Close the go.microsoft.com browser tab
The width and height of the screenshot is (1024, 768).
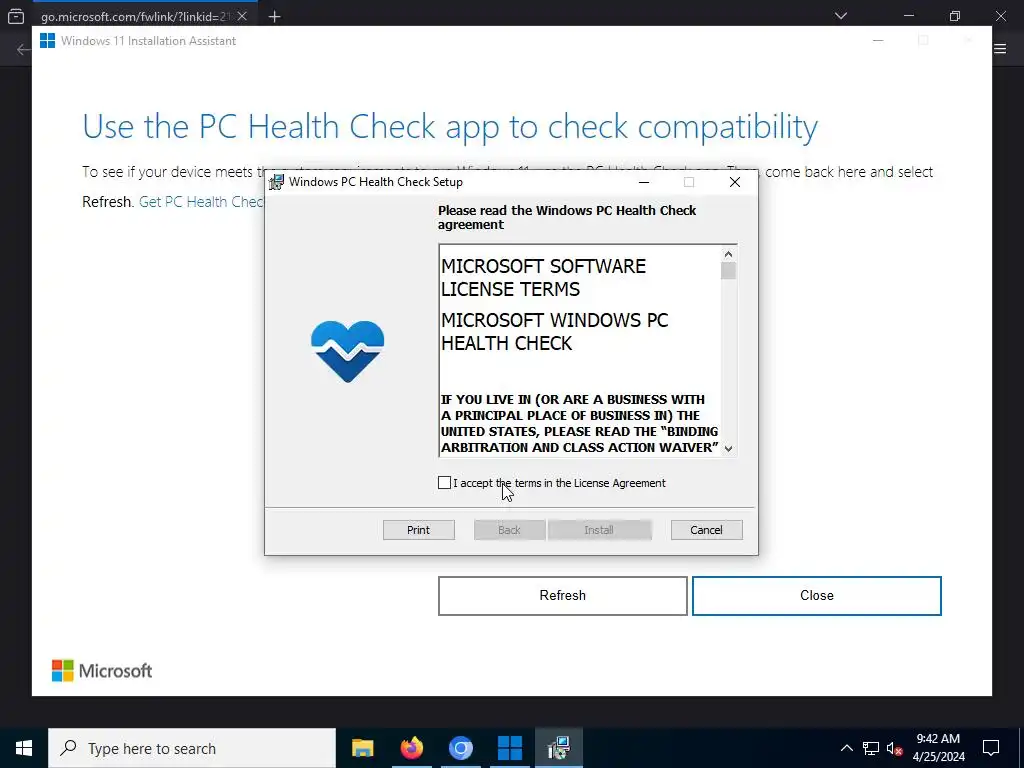tap(242, 16)
